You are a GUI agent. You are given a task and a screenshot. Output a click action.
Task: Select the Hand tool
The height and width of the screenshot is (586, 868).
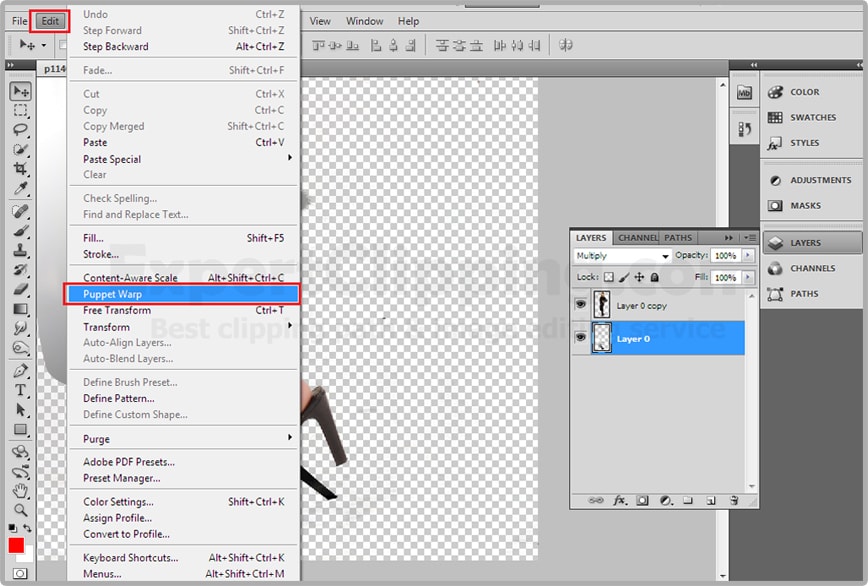20,490
